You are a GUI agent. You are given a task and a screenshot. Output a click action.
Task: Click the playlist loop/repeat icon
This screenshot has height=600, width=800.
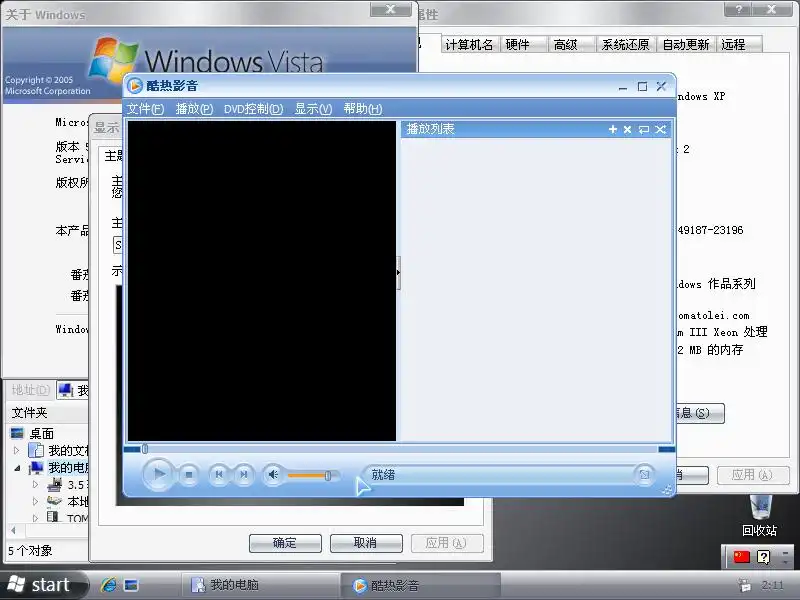click(644, 130)
